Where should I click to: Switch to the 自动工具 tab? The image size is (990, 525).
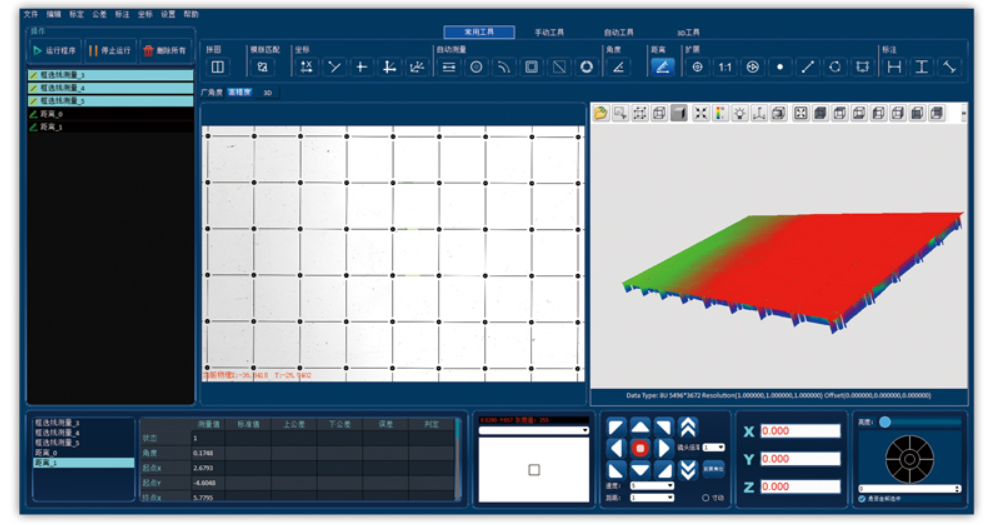tap(618, 32)
